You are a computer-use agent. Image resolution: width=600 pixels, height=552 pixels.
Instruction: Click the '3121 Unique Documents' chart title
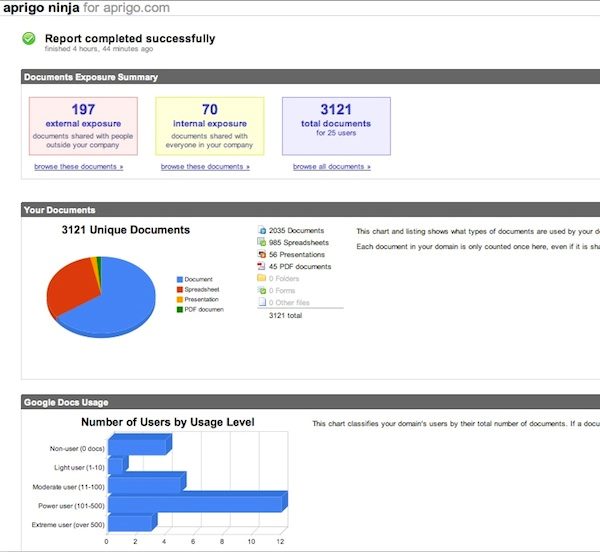click(126, 230)
